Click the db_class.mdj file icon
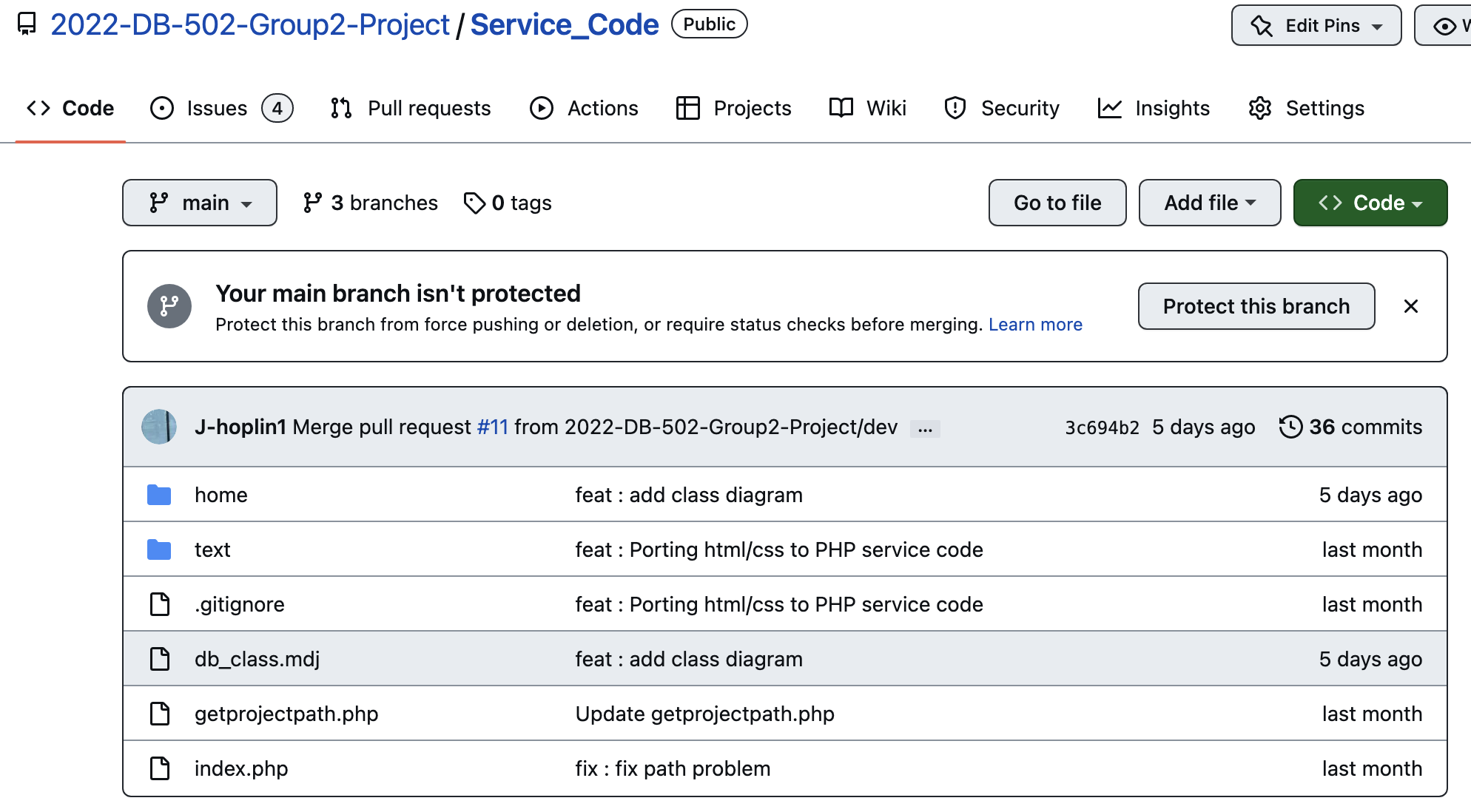 coord(160,659)
